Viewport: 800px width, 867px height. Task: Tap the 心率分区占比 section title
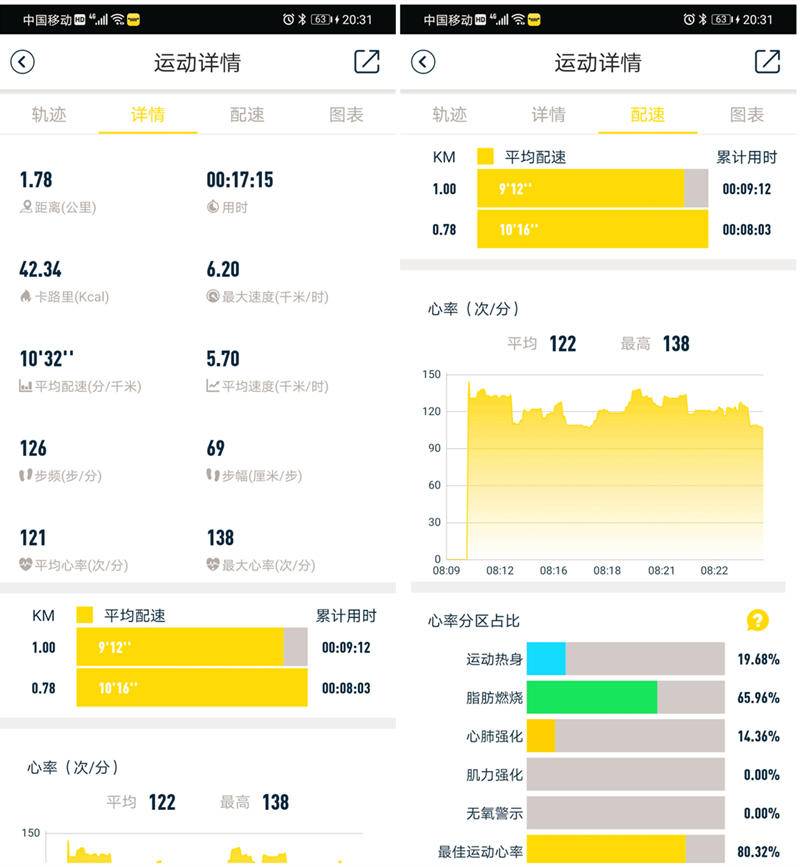click(474, 620)
